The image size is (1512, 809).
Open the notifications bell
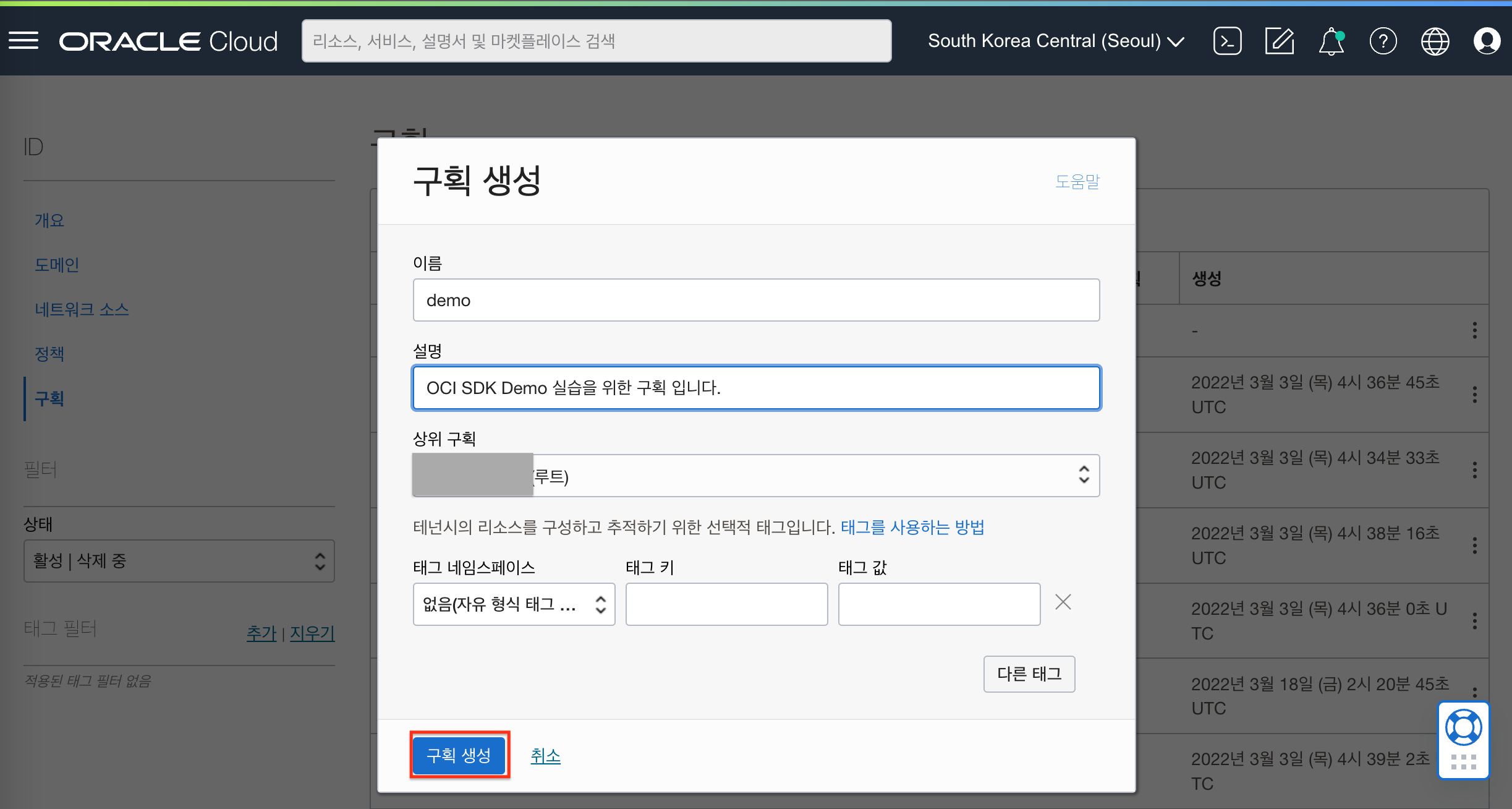point(1331,41)
